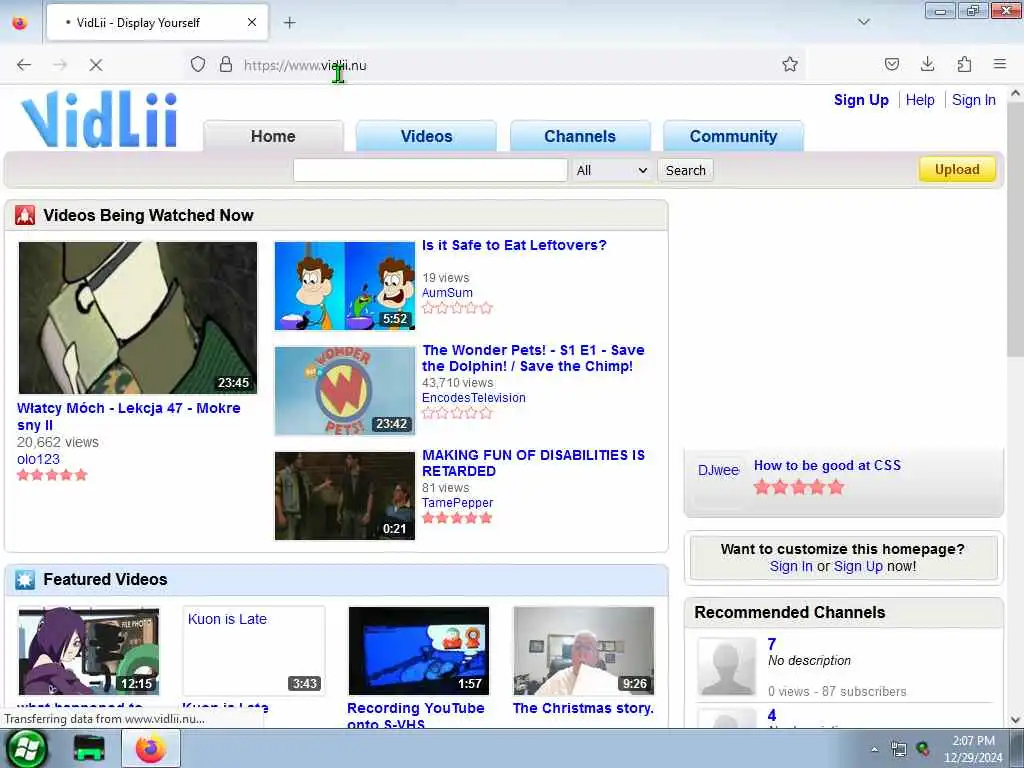The height and width of the screenshot is (768, 1024).
Task: Click the vertical scrollbar thumb
Action: (x=1016, y=230)
